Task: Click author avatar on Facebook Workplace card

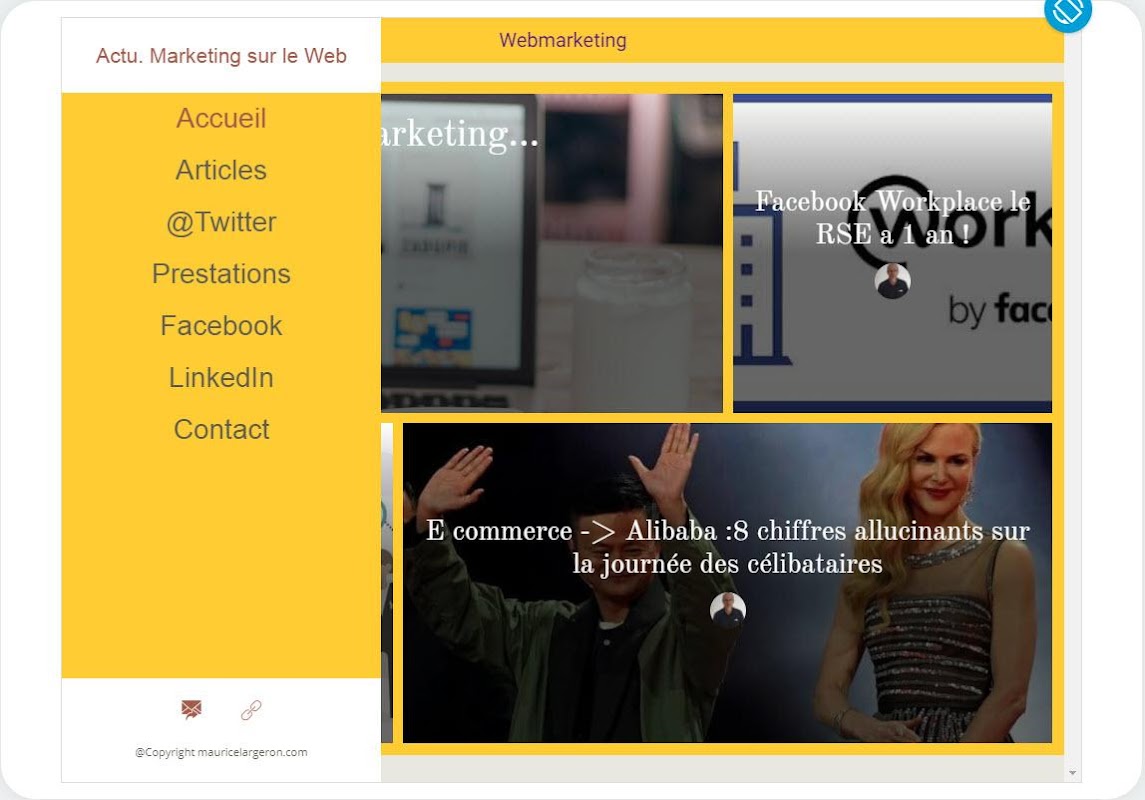Action: 892,281
